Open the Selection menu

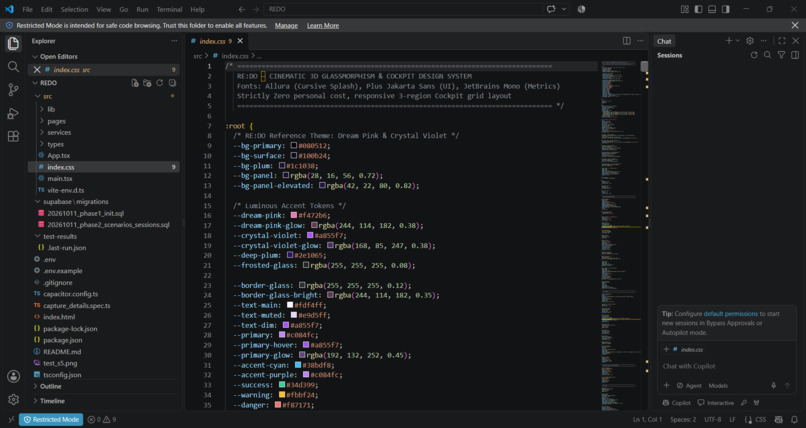[75, 9]
